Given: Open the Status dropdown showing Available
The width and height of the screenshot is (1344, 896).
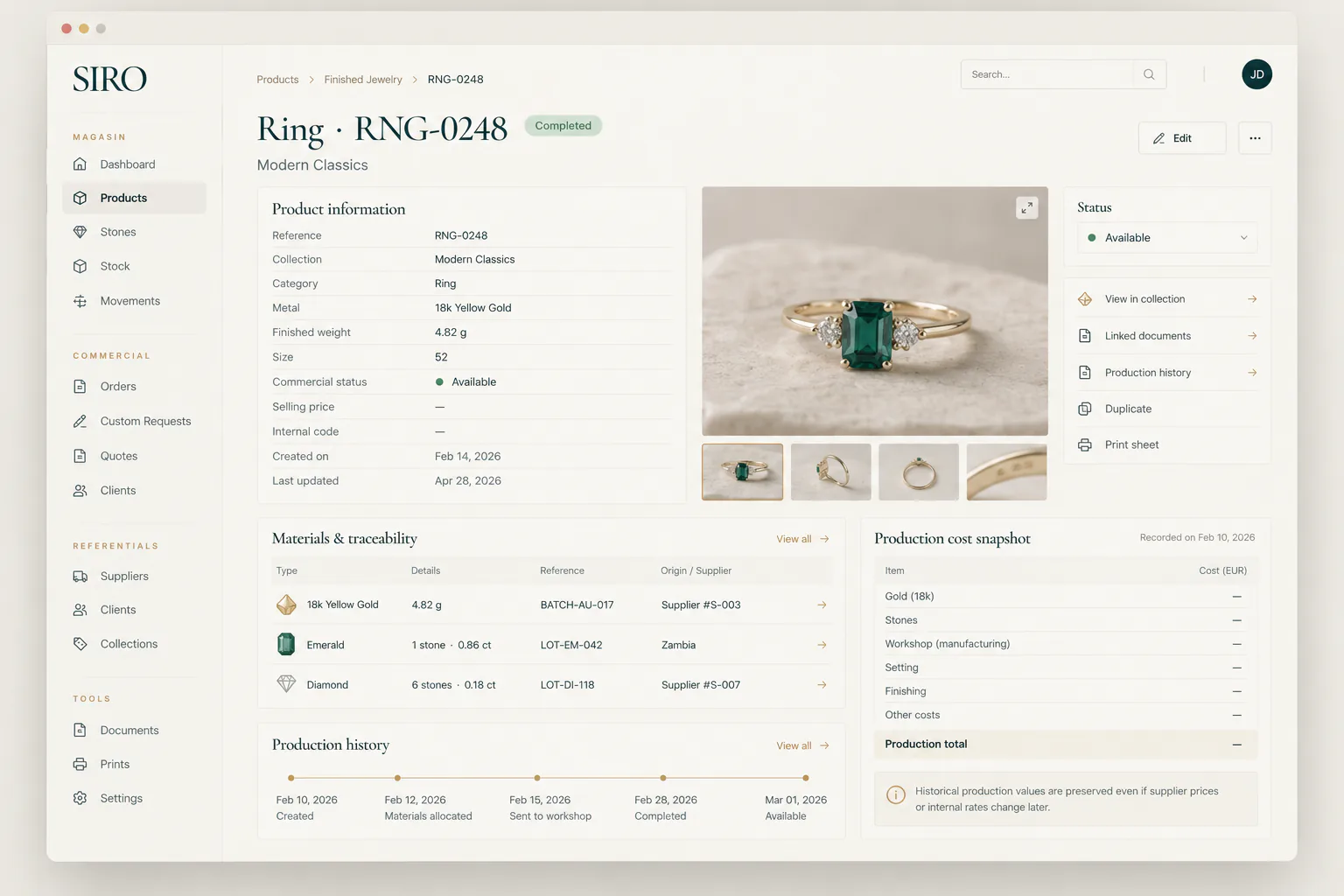Looking at the screenshot, I should 1167,238.
